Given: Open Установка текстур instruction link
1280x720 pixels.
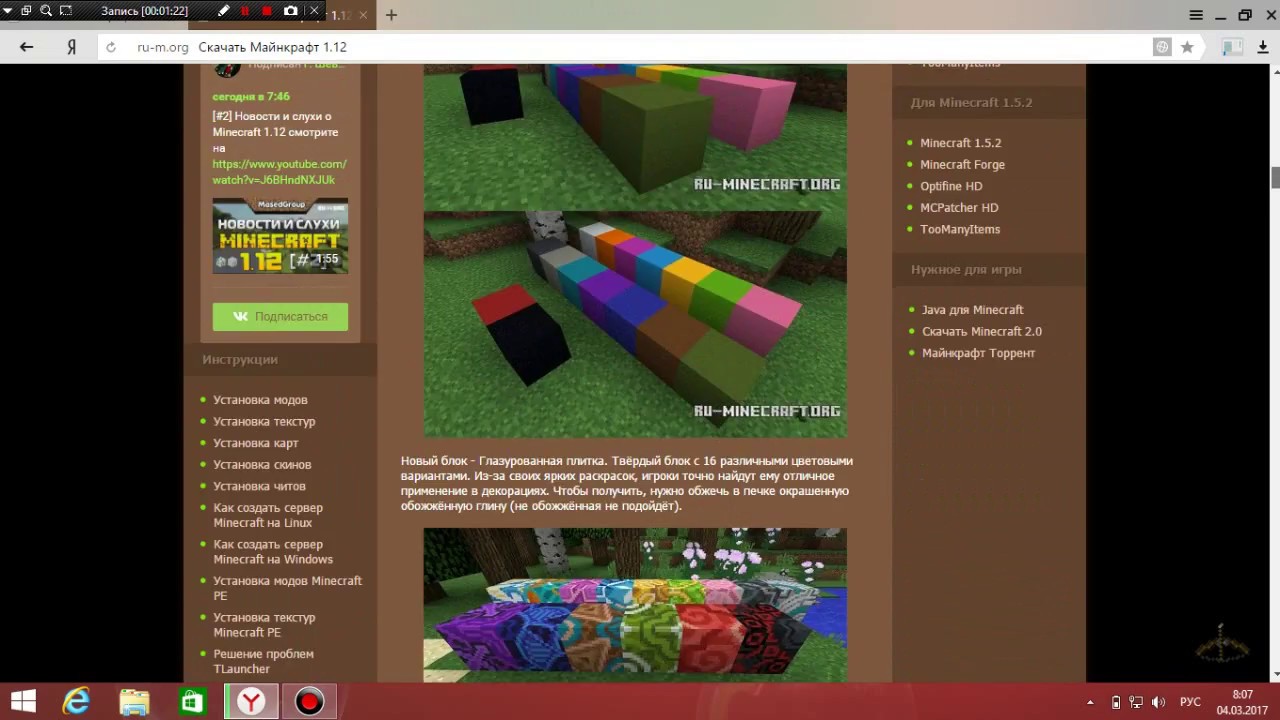Looking at the screenshot, I should (264, 422).
